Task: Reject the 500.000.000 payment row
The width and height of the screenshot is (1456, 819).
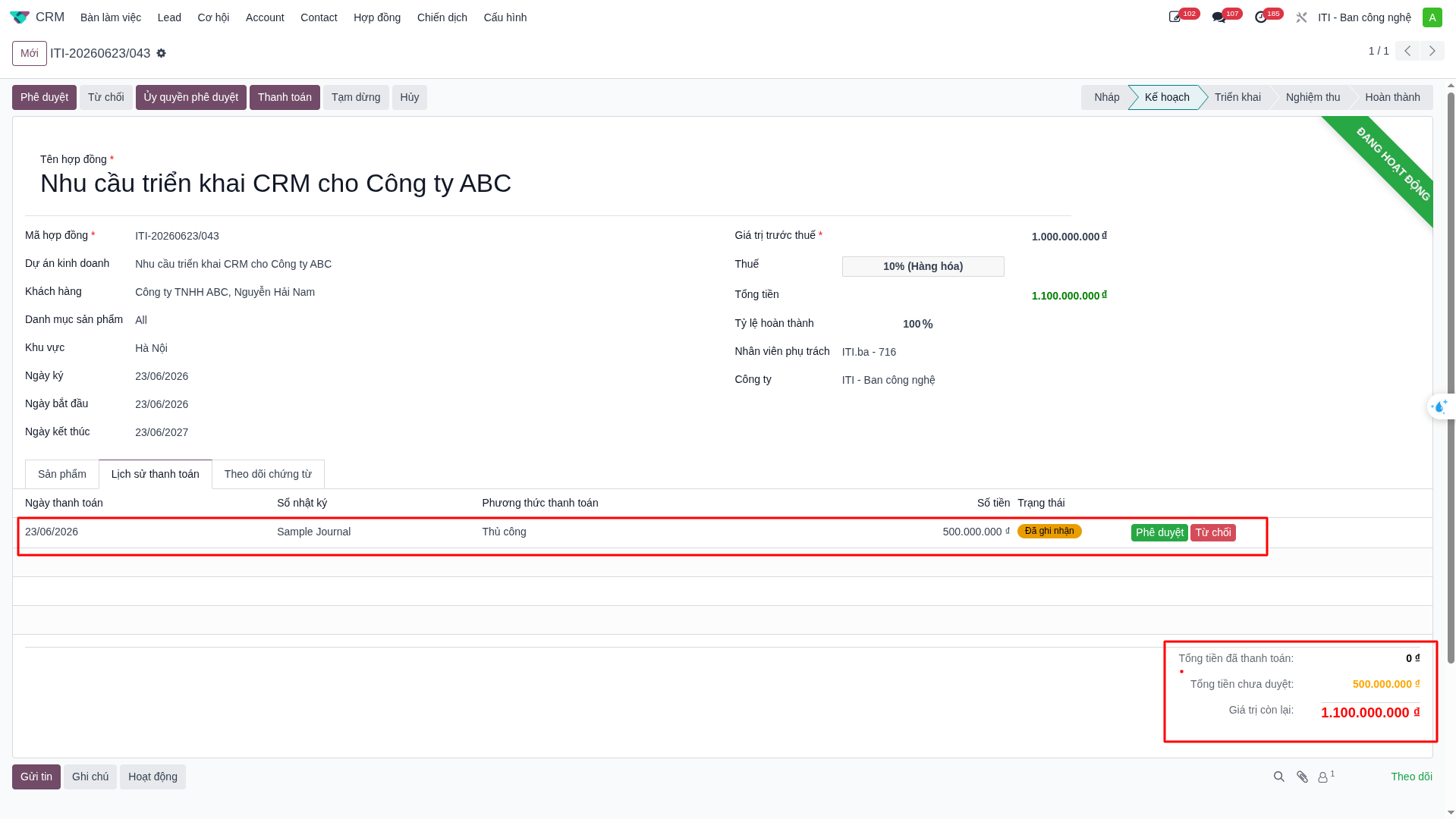Action: pyautogui.click(x=1213, y=532)
